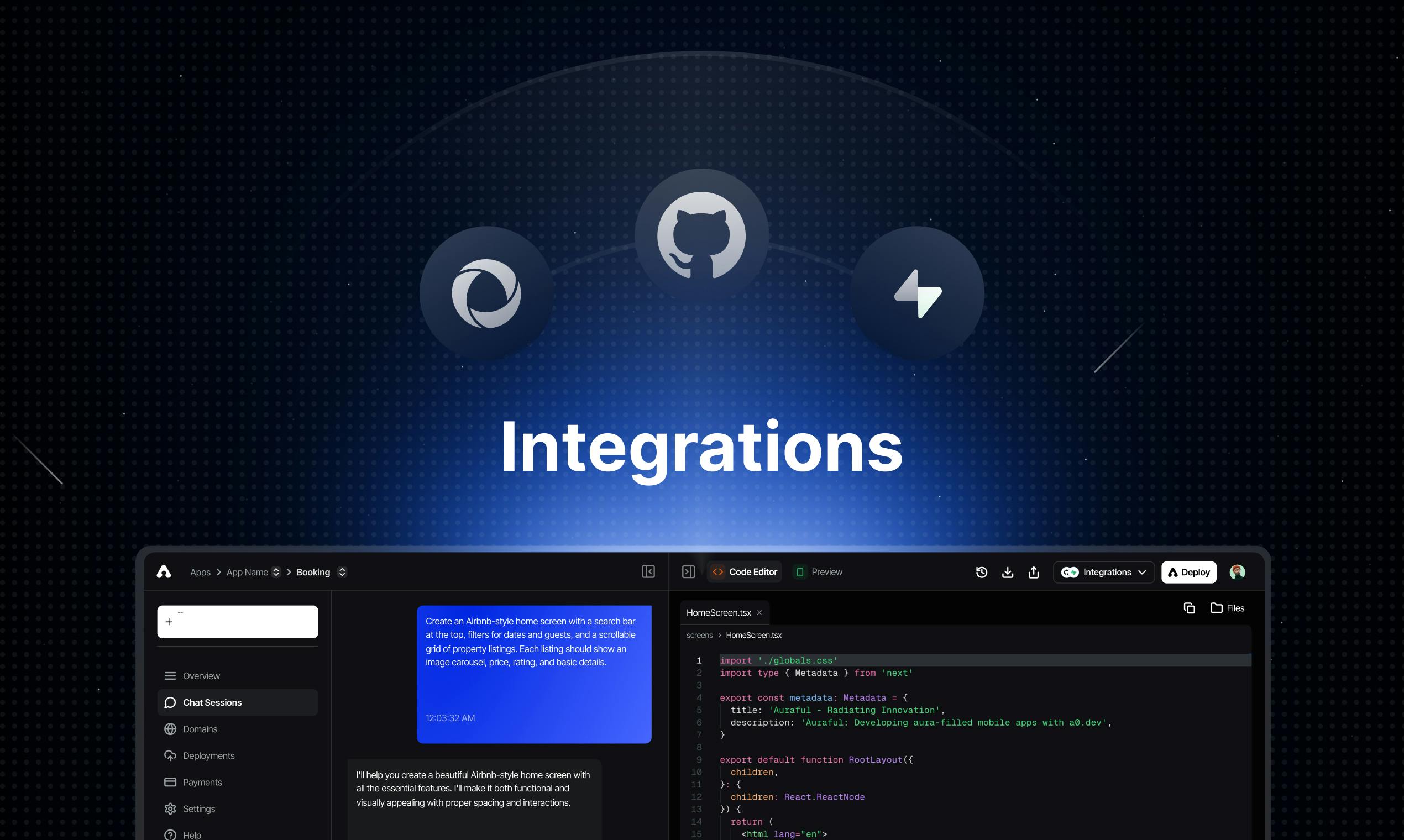Click line number 8 in the gutter
This screenshot has width=1404, height=840.
click(699, 747)
